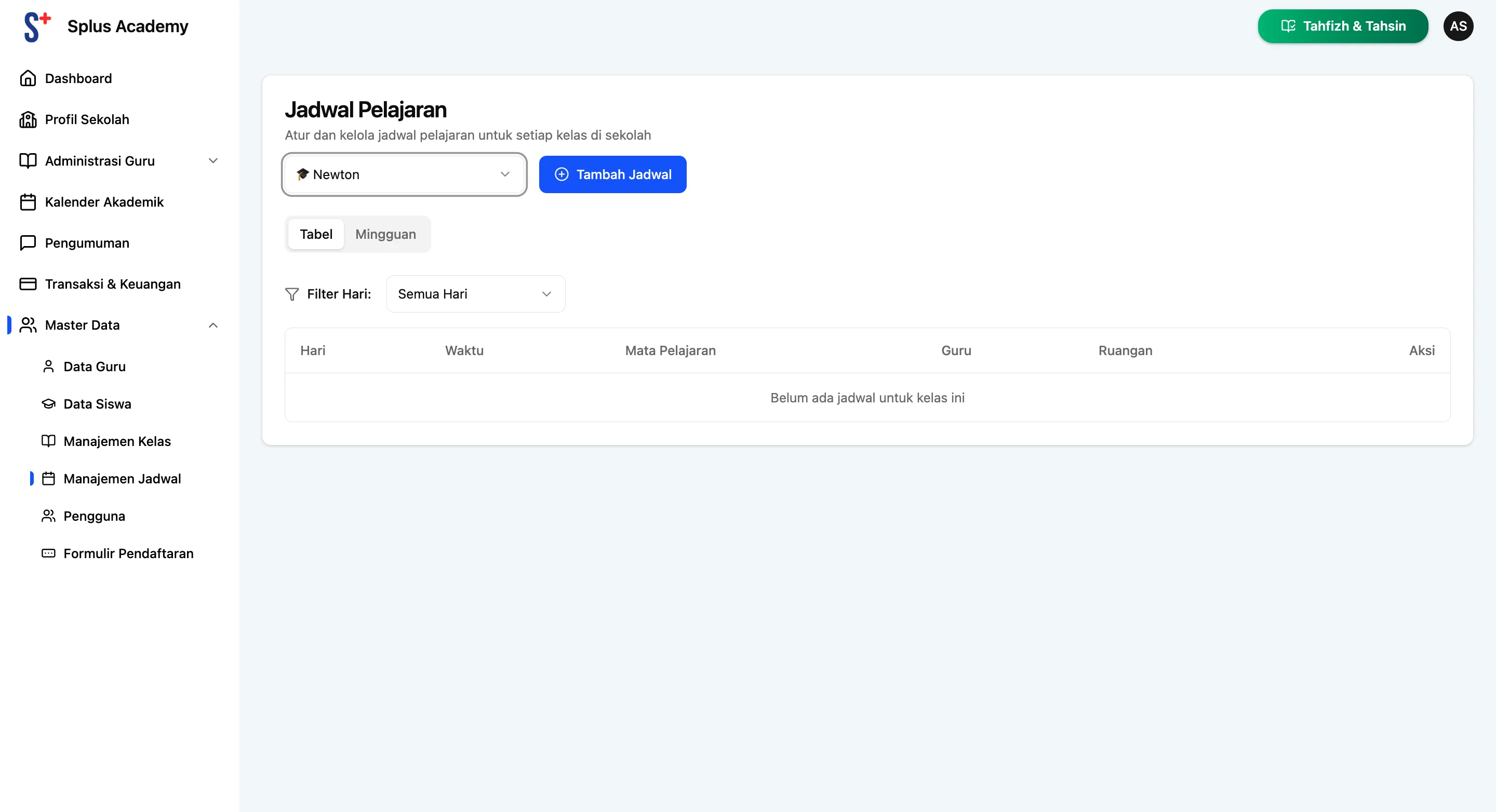Go to Formulir Pendaftaran menu item
1496x812 pixels.
coord(128,553)
